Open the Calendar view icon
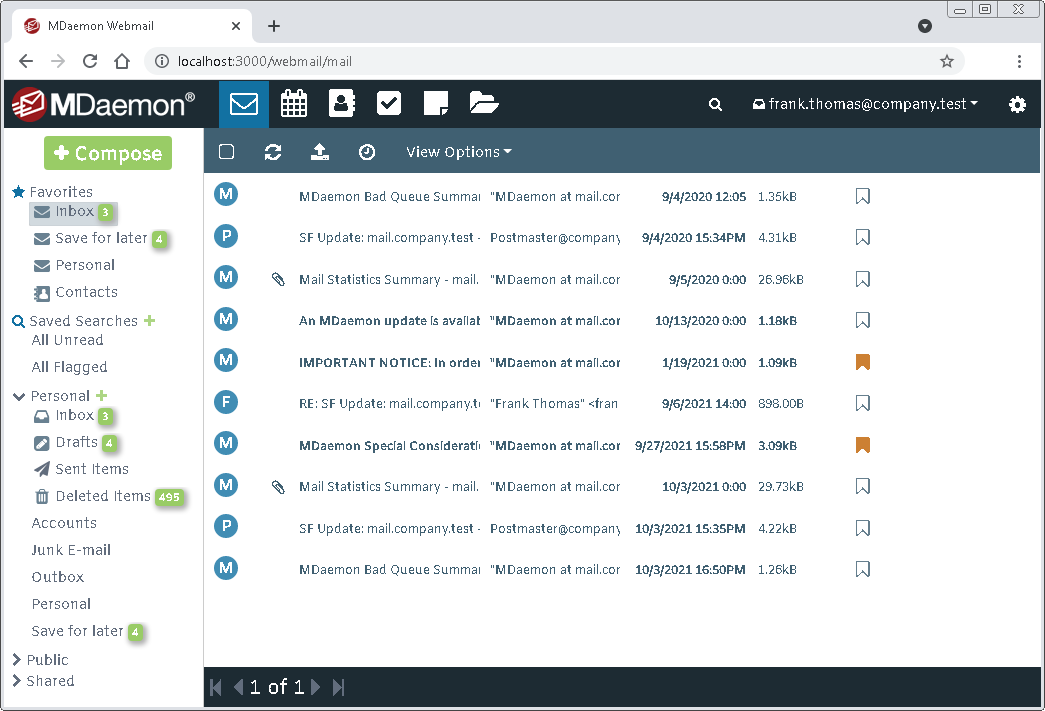 coord(293,104)
